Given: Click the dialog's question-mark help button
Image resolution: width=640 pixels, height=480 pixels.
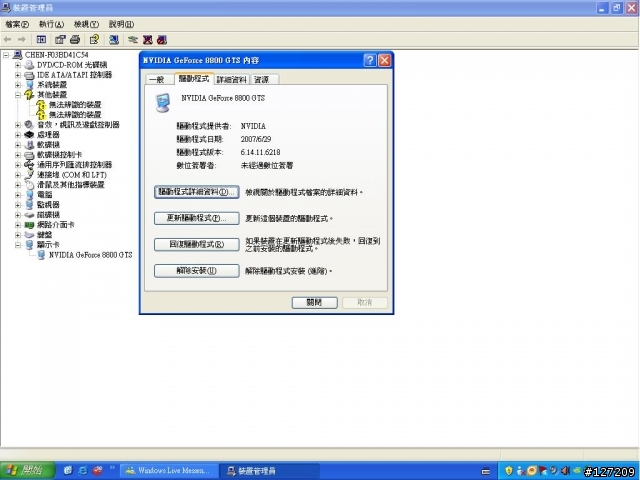Looking at the screenshot, I should pos(370,60).
